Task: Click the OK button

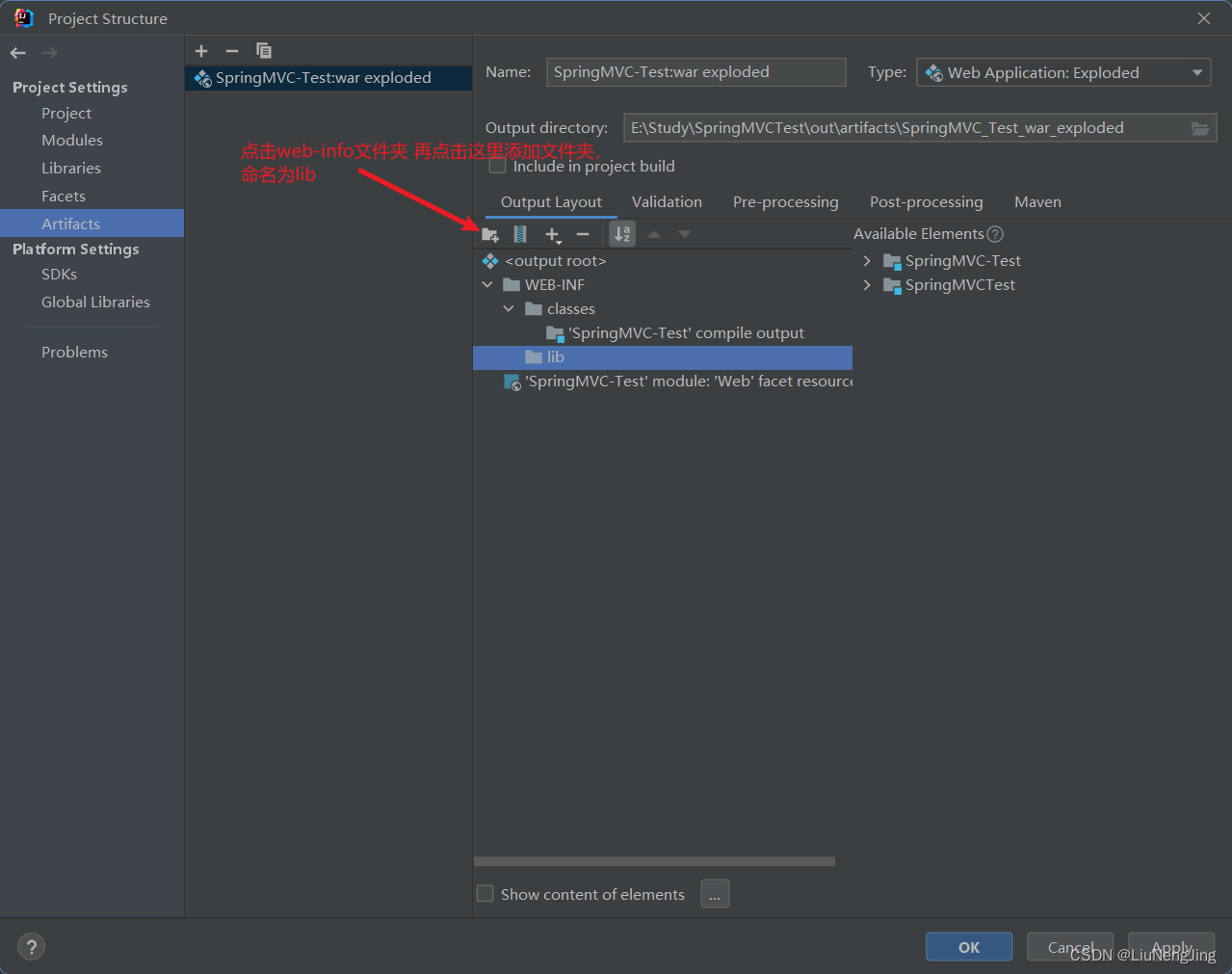Action: (x=969, y=947)
